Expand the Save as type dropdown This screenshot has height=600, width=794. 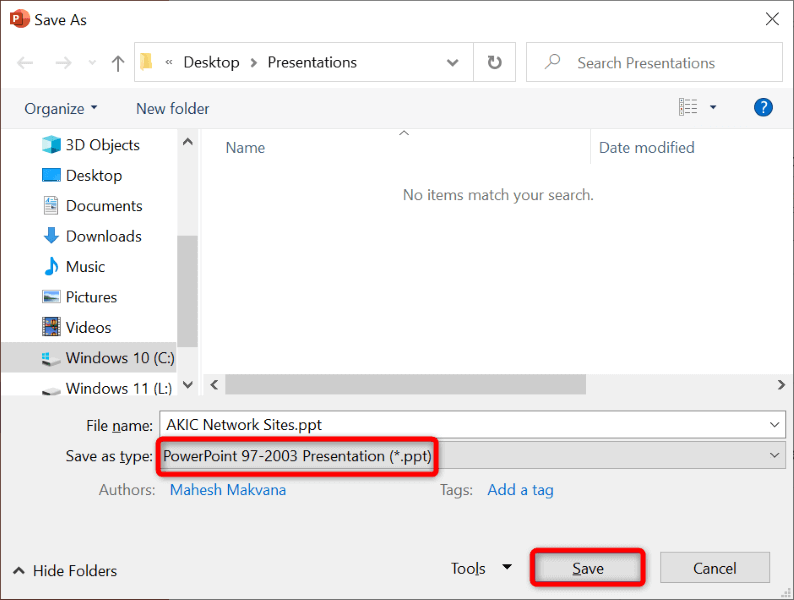[776, 456]
